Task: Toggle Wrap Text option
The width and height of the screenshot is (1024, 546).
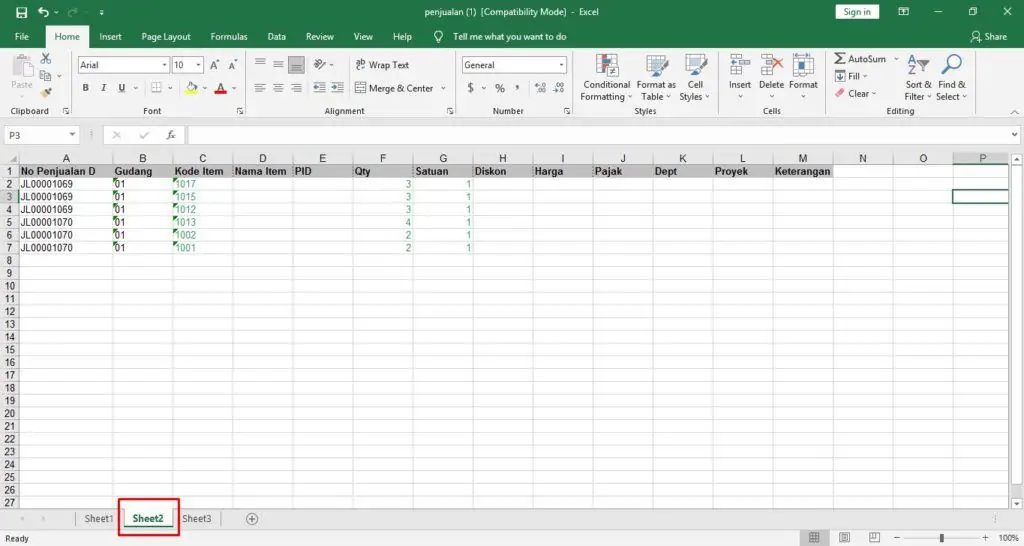Action: 381,65
